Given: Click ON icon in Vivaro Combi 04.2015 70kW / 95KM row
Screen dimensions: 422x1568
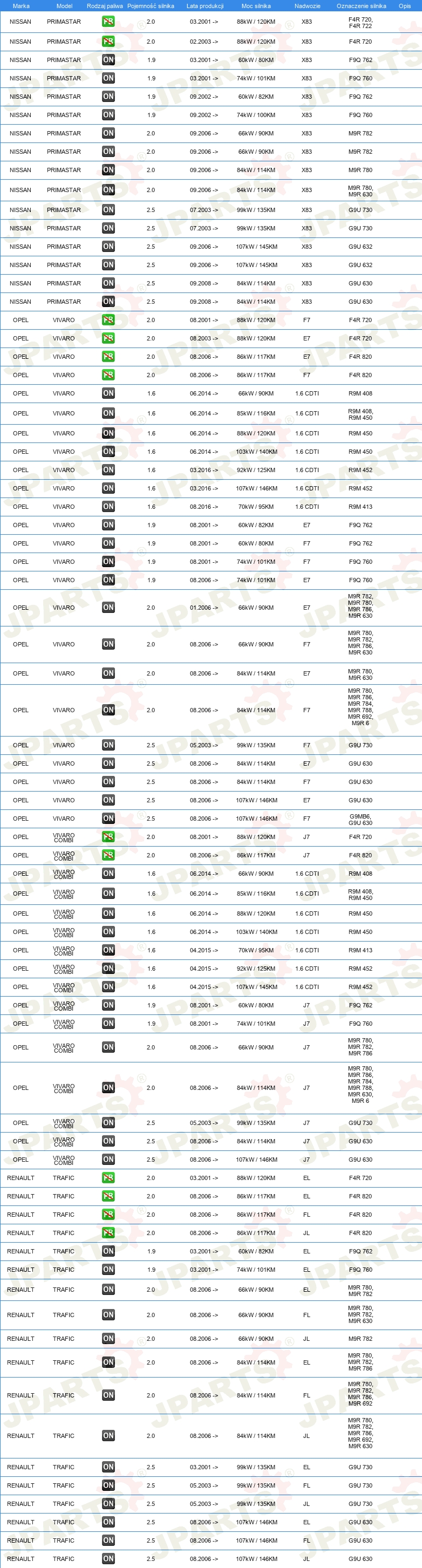Looking at the screenshot, I should click(x=108, y=950).
